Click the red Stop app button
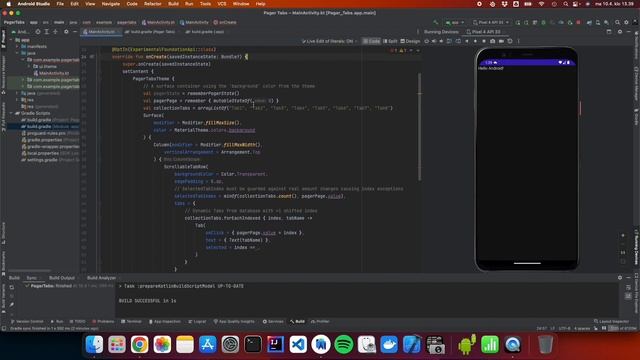 (578, 22)
